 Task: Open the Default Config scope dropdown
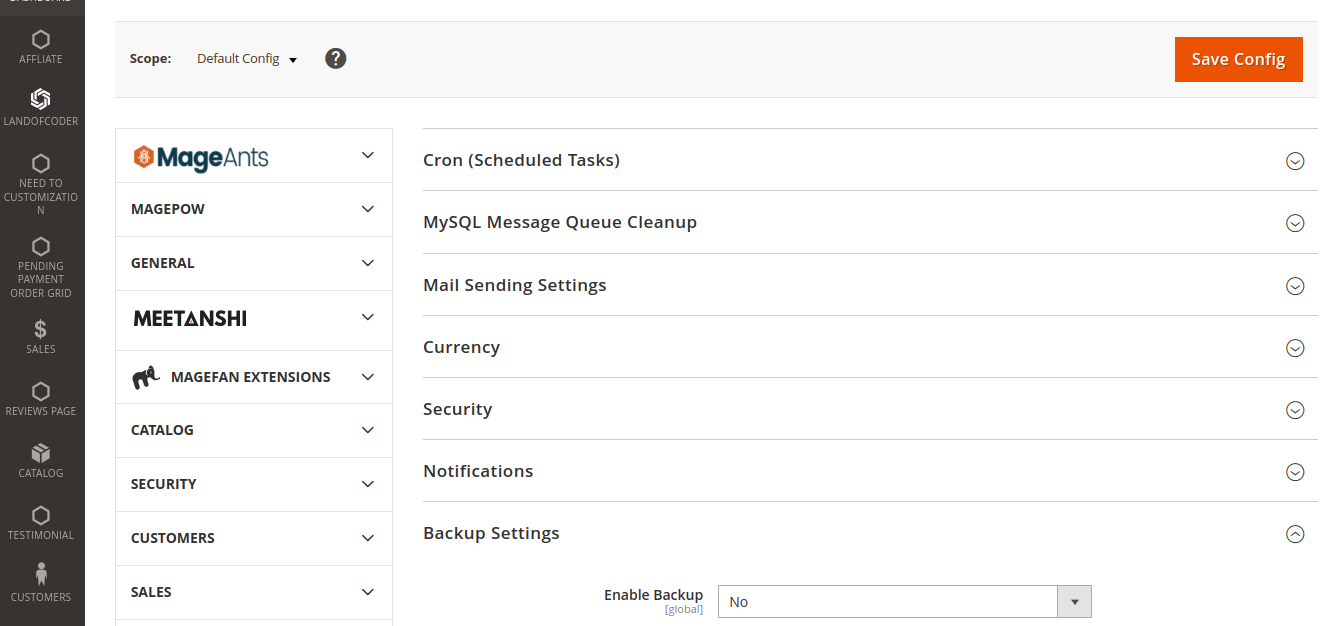[246, 58]
